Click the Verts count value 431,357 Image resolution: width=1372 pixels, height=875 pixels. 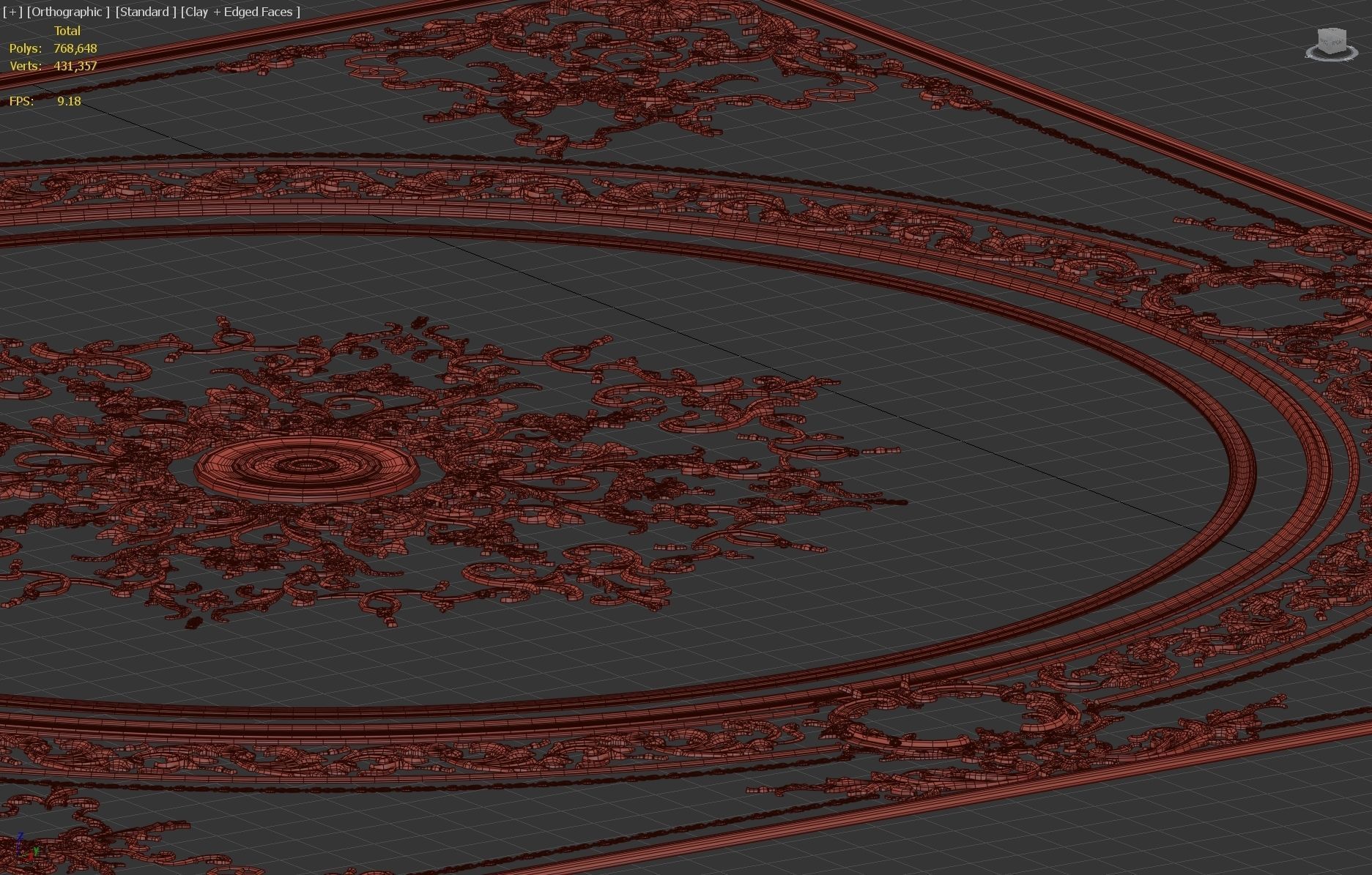(75, 66)
